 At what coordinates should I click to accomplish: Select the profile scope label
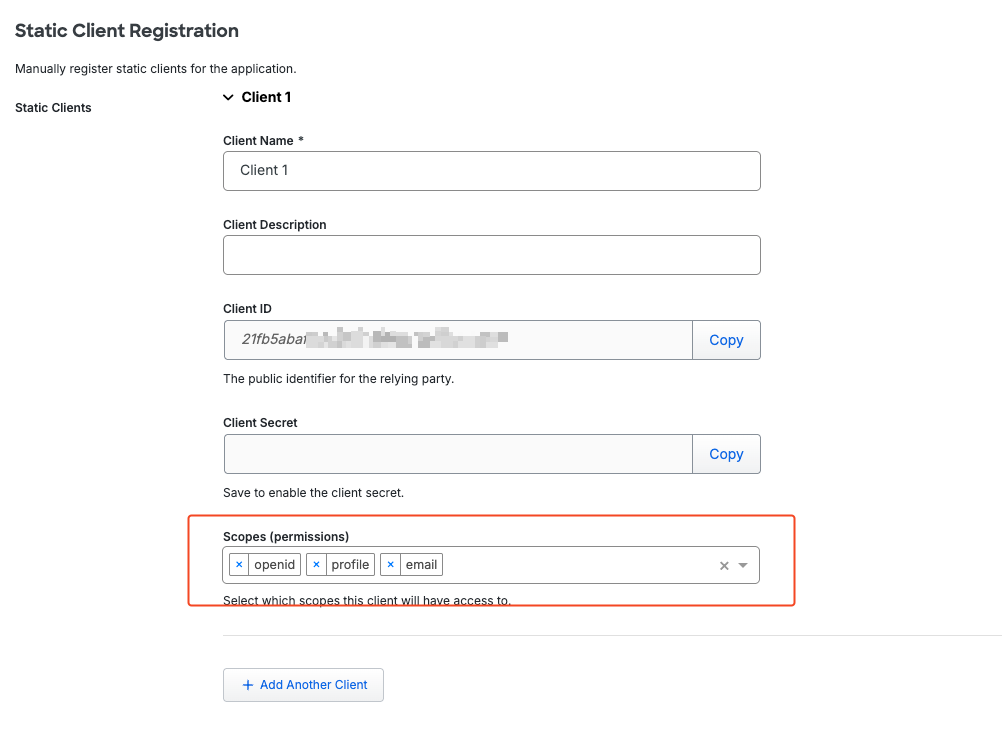350,565
